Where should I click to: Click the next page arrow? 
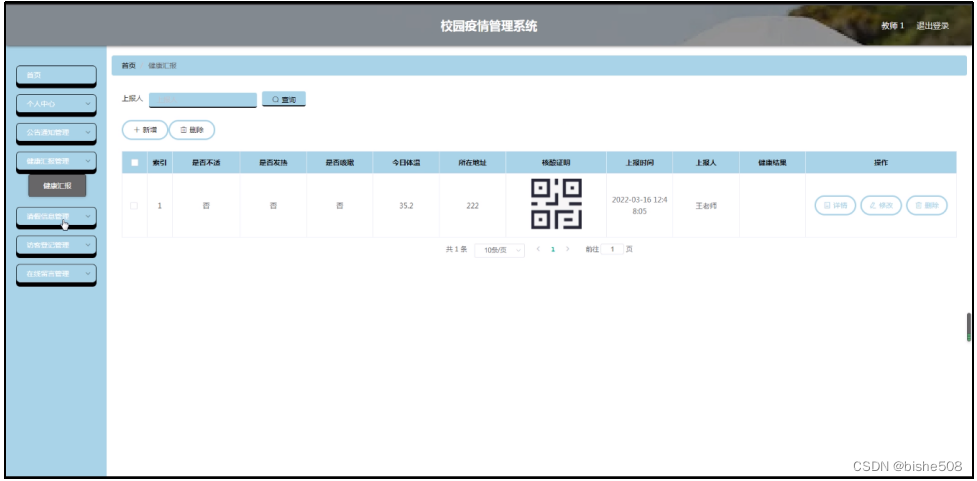pos(567,249)
